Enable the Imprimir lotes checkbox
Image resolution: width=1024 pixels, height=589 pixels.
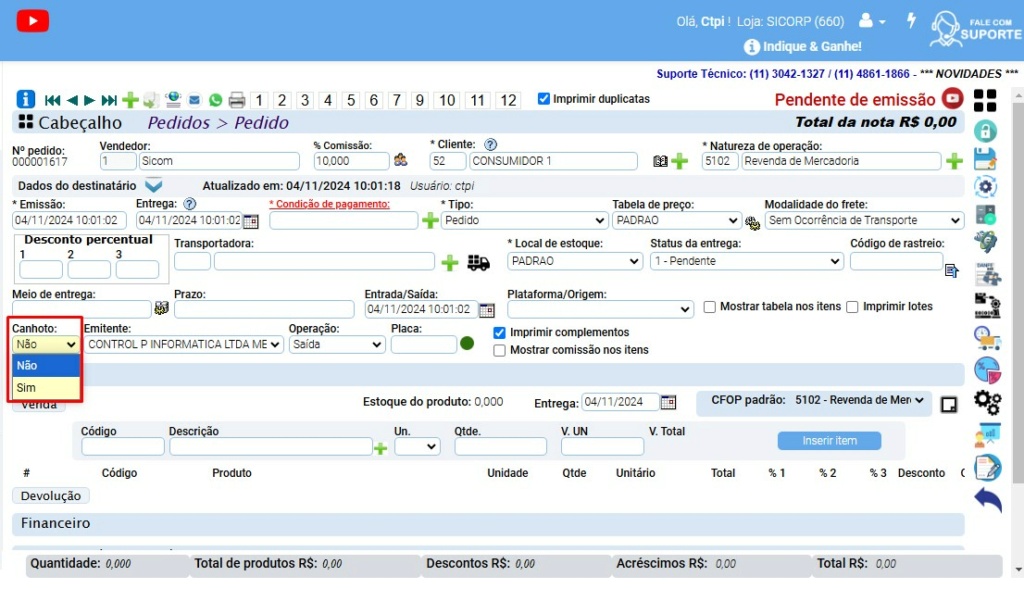click(852, 307)
